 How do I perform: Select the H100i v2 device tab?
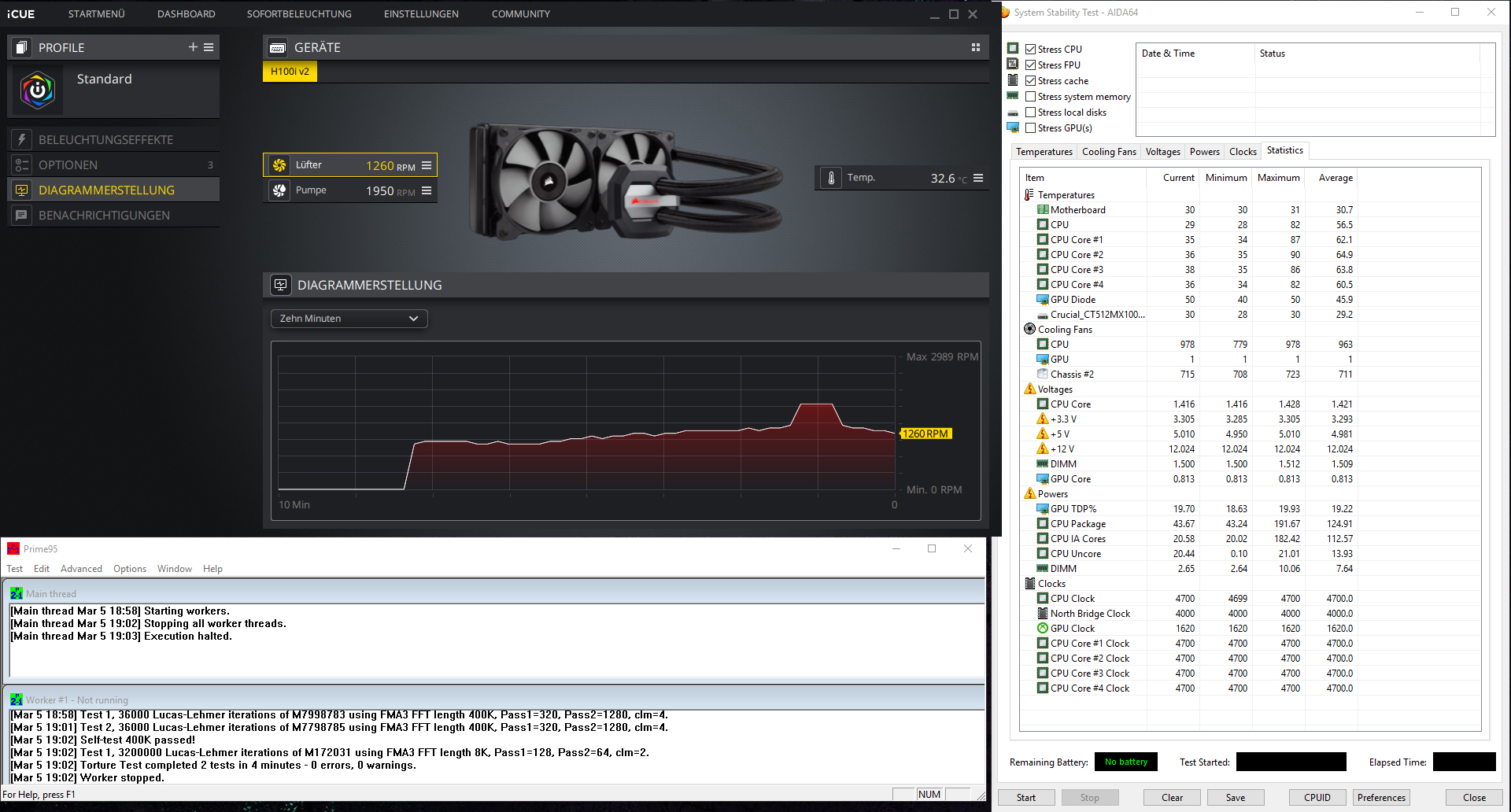(x=290, y=72)
